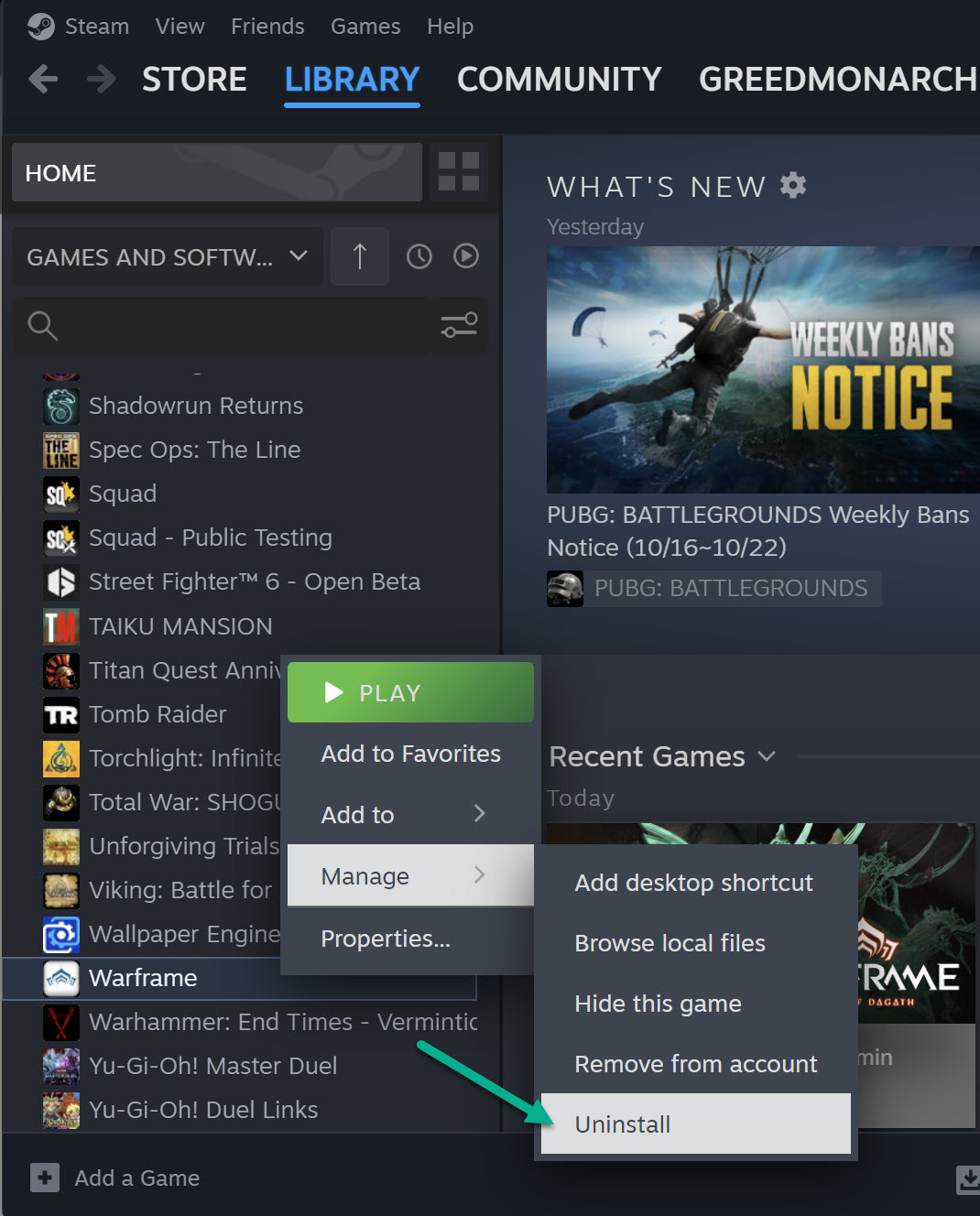Expand the Add to submenu
980x1216 pixels.
(410, 814)
